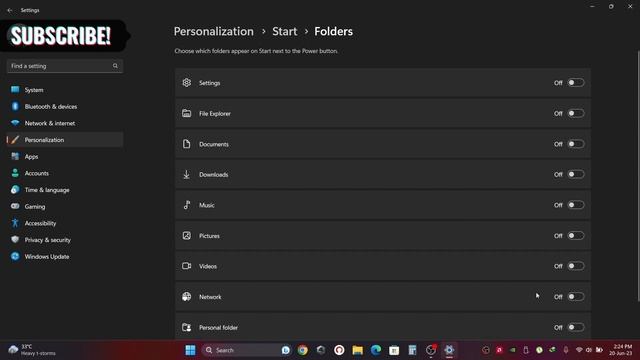Enable the Personal folder toggle
The width and height of the screenshot is (640, 360).
pos(576,327)
